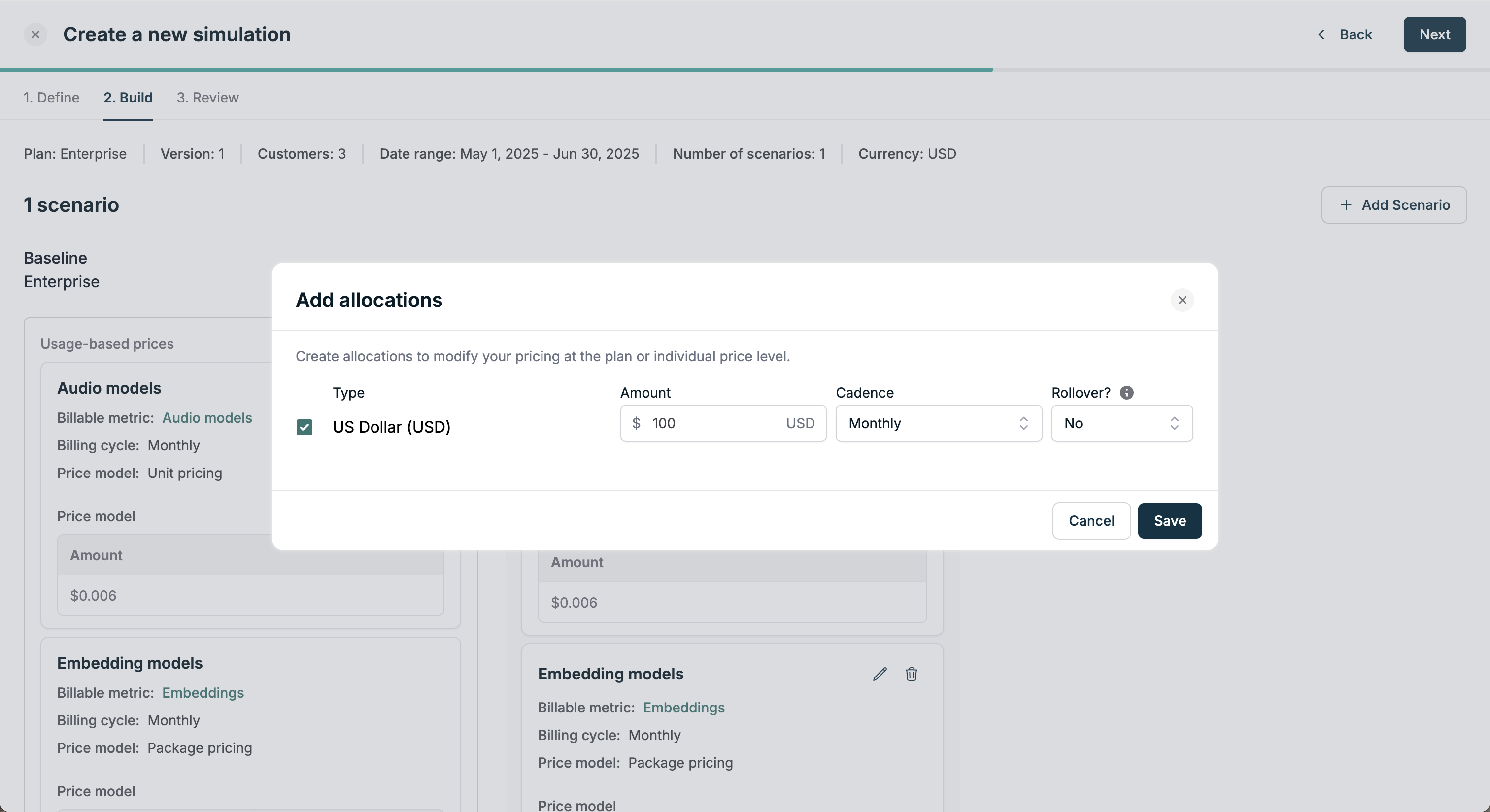Click the Amount input field
Image resolution: width=1490 pixels, height=812 pixels.
click(723, 423)
